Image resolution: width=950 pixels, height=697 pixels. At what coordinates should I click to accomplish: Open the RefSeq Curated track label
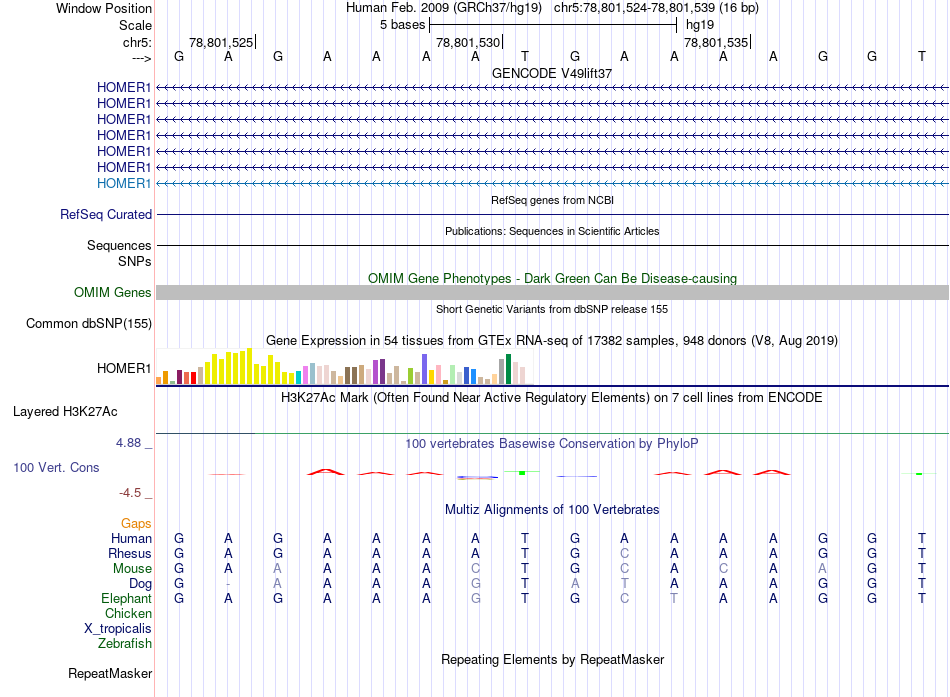[x=106, y=215]
